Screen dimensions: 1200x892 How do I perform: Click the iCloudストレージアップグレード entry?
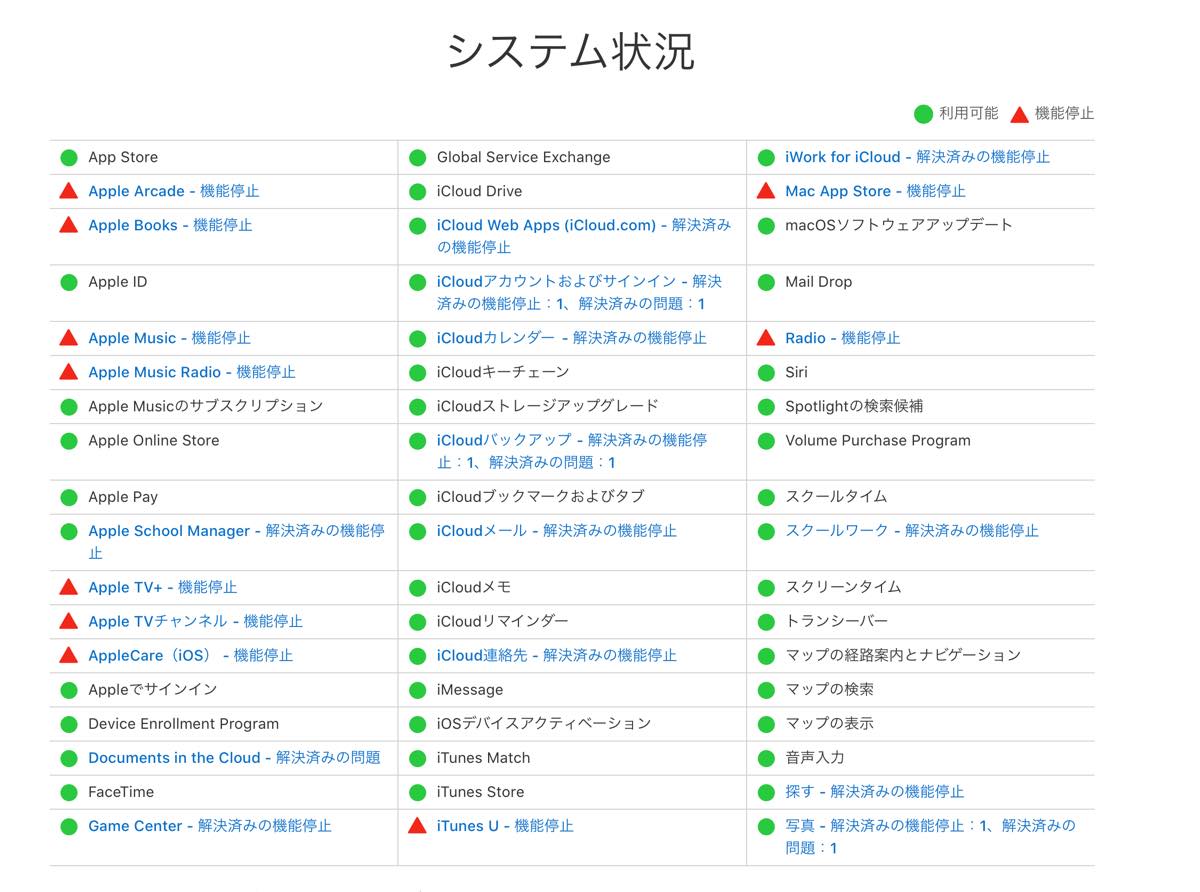point(548,406)
